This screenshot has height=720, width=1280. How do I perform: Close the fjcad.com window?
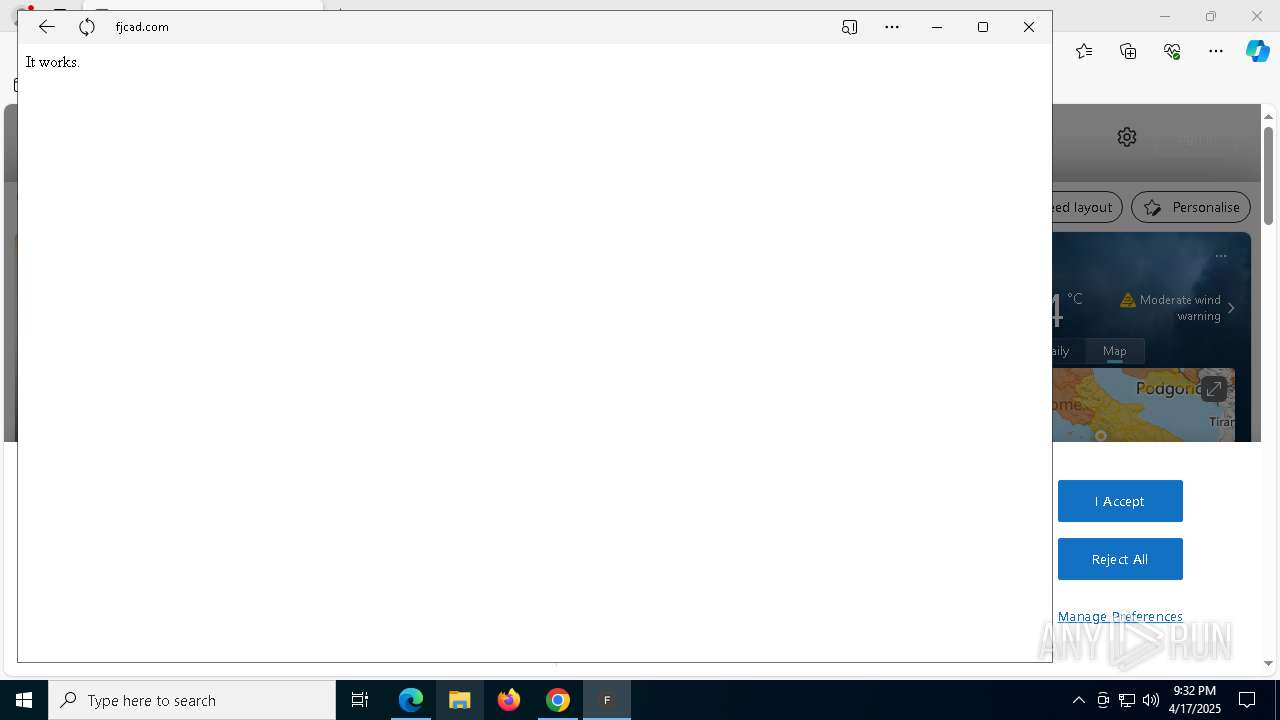tap(1029, 27)
